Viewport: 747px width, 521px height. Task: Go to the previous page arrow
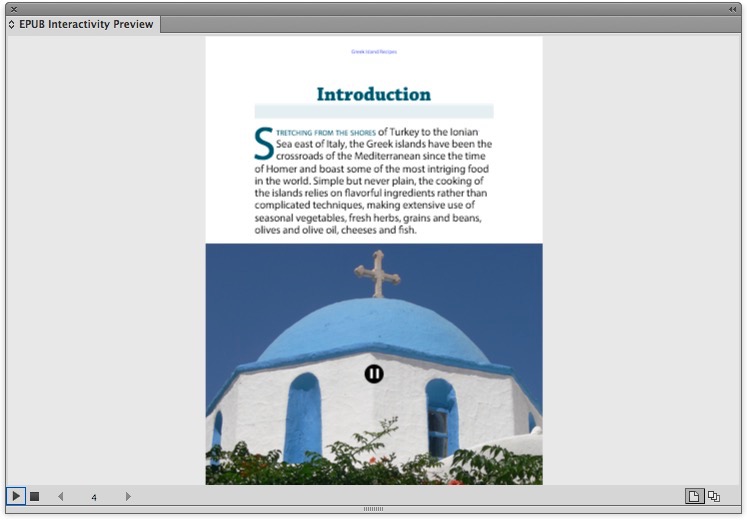(60, 496)
